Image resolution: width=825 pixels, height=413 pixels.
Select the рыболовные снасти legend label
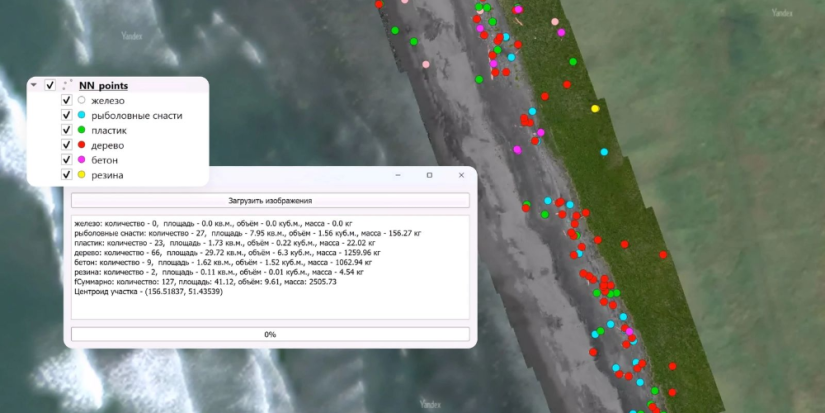[x=137, y=115]
